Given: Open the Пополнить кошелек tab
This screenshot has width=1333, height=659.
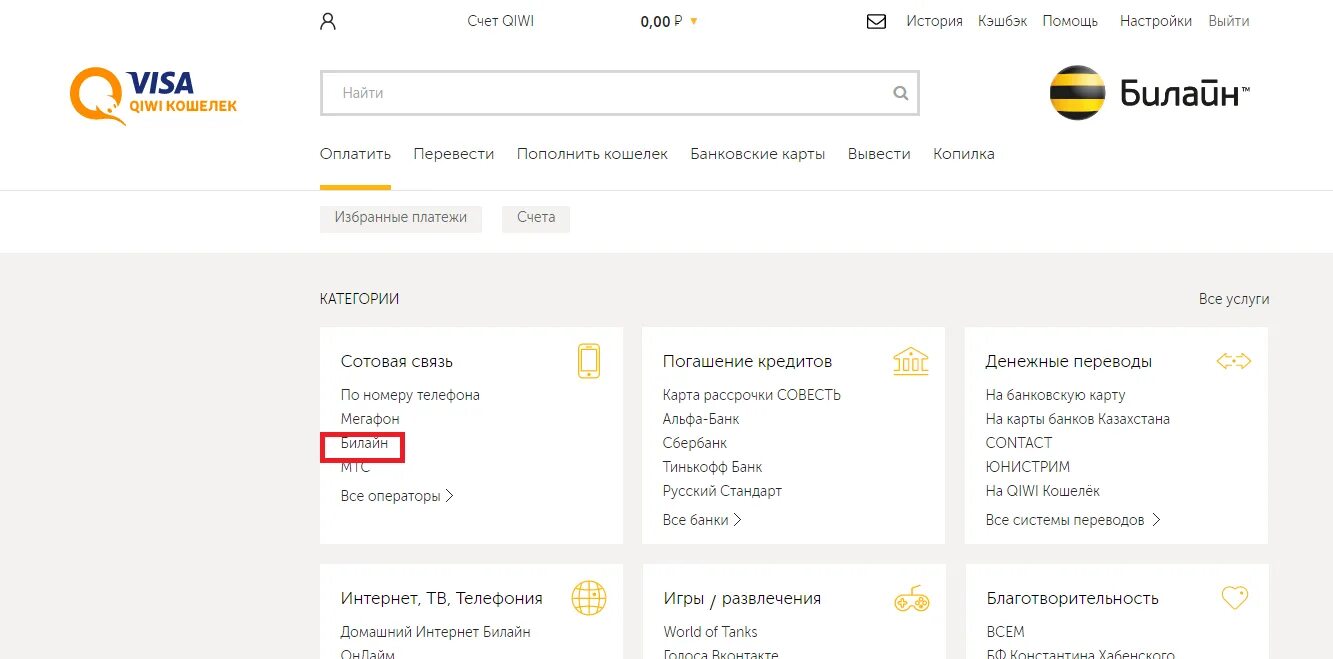Looking at the screenshot, I should 592,154.
